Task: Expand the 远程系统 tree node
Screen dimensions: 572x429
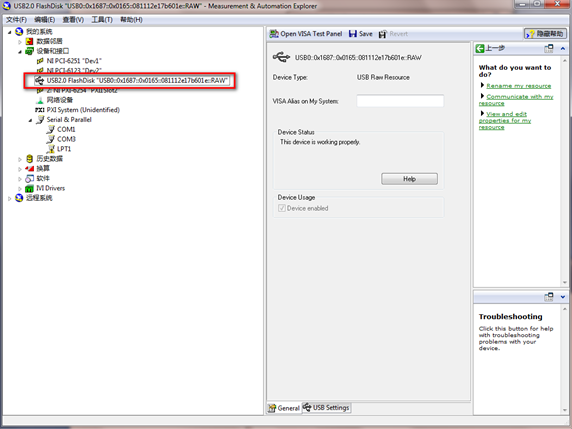Action: (9, 198)
